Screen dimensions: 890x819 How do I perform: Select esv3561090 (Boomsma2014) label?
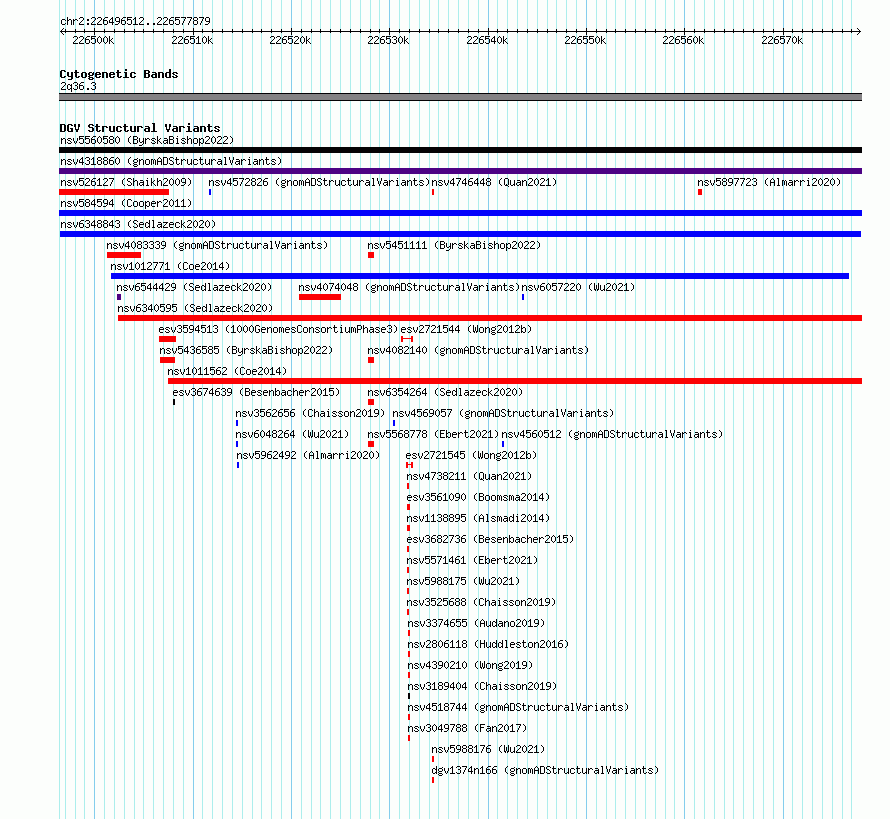(478, 497)
